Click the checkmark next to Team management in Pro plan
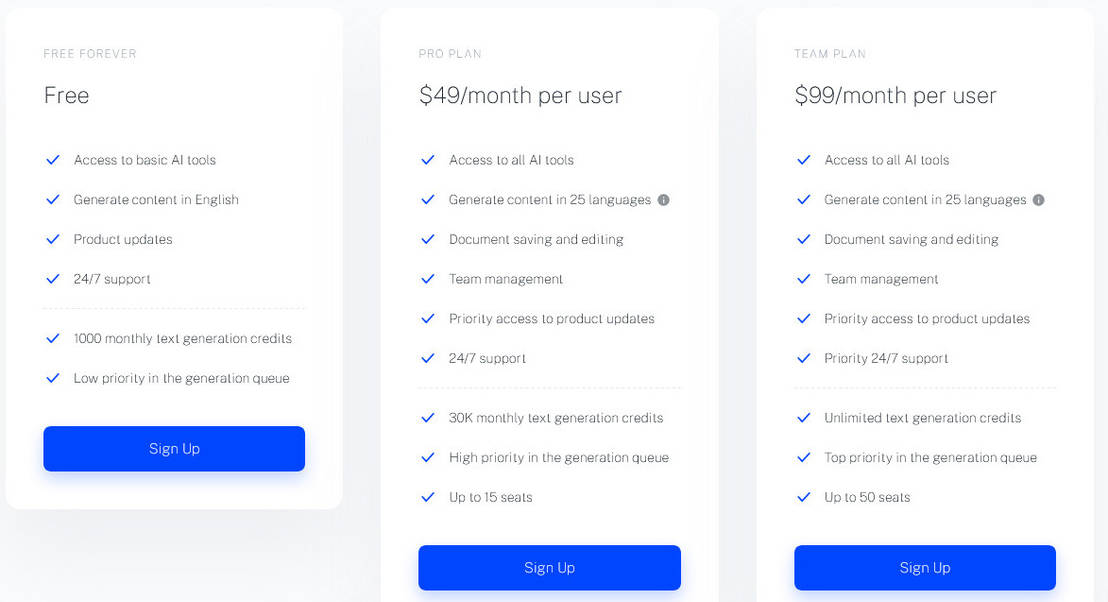 click(428, 279)
